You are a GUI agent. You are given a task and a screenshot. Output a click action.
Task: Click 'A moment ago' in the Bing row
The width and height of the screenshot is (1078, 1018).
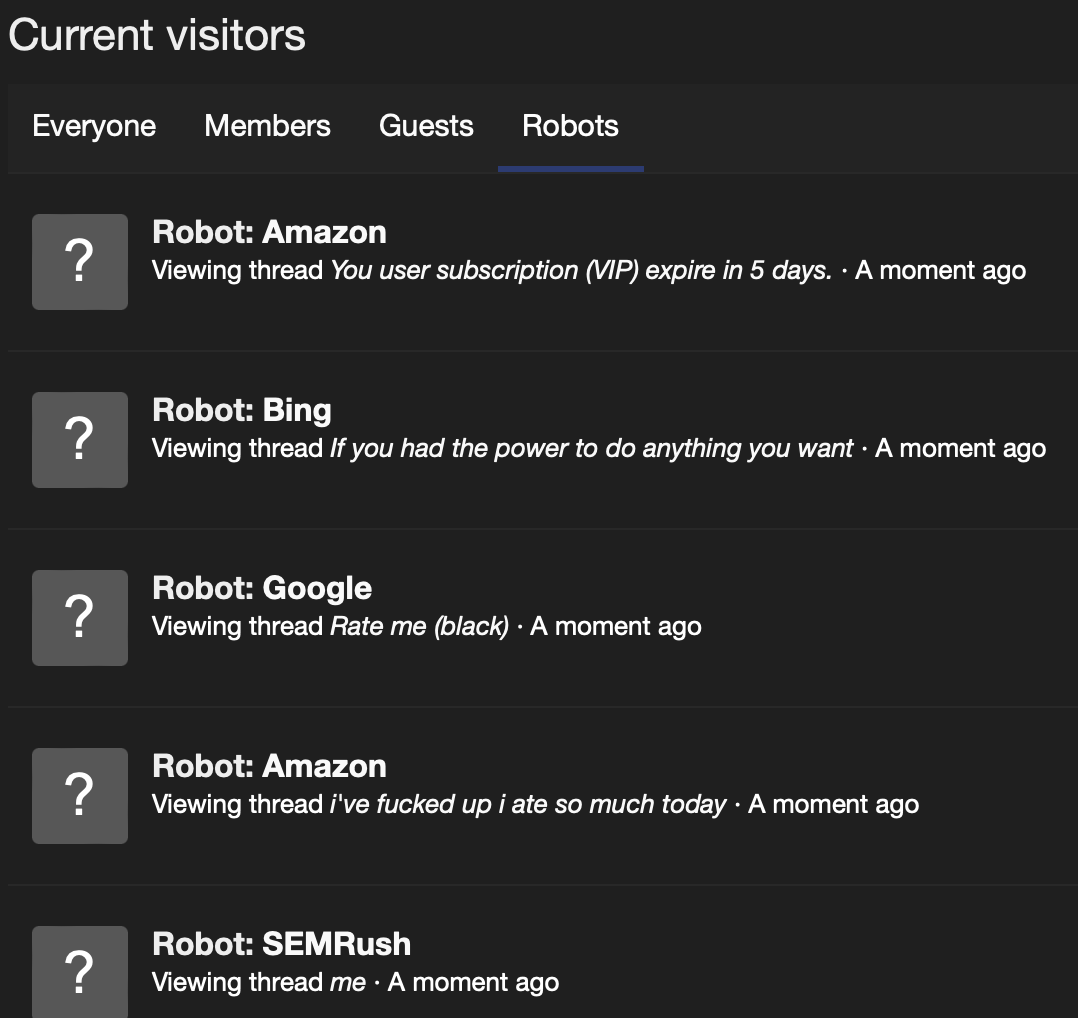[x=960, y=448]
